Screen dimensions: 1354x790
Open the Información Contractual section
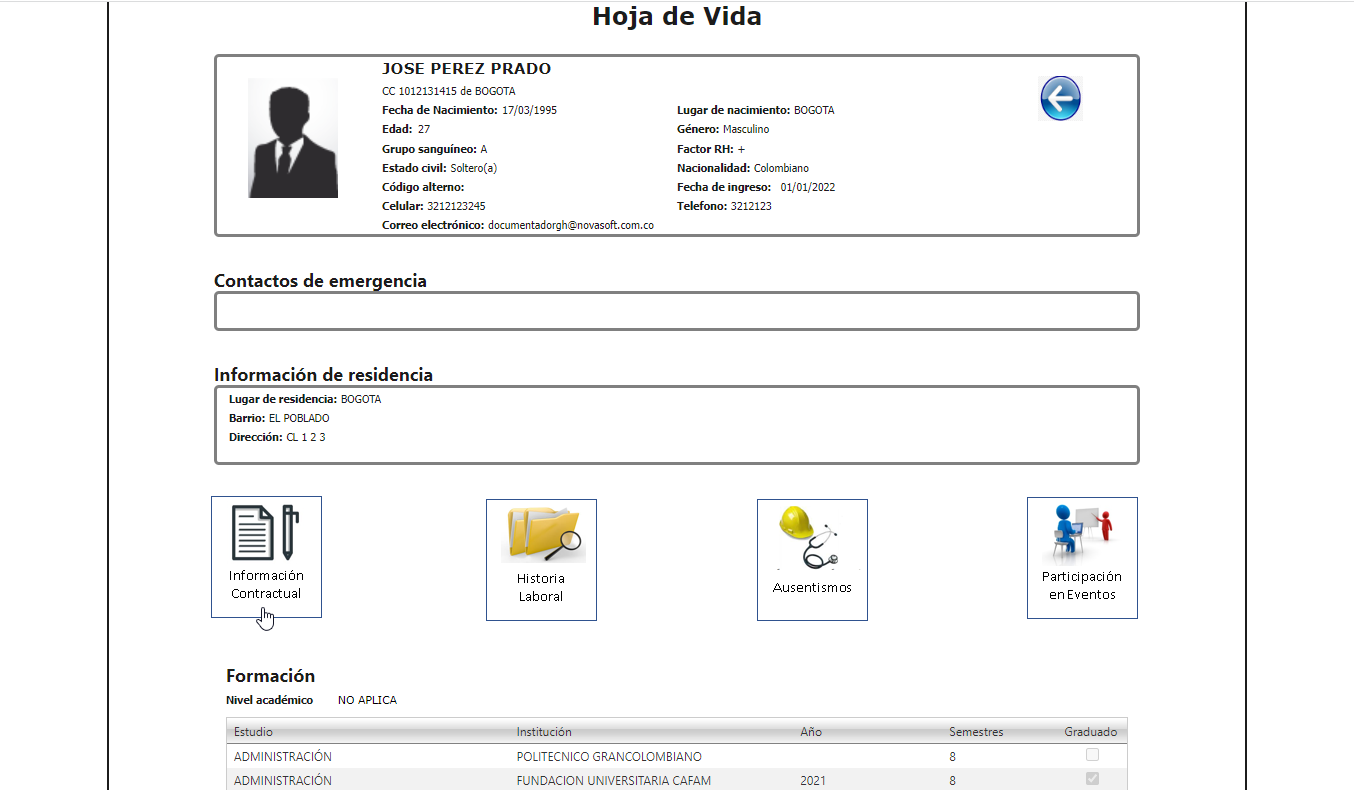(265, 557)
